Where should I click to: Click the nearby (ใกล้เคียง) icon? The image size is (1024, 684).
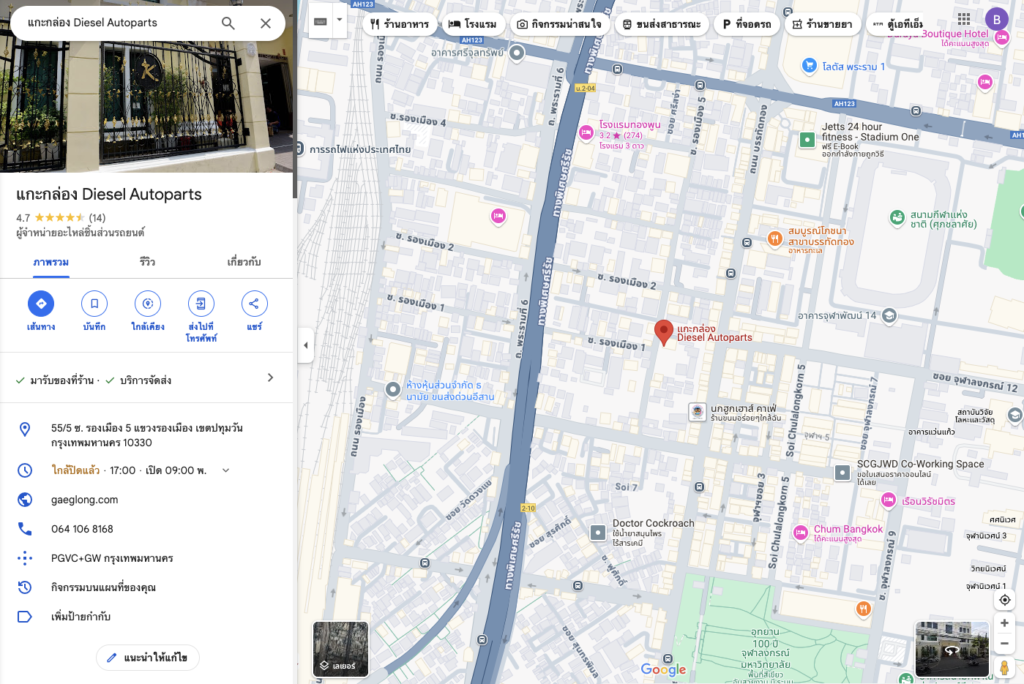[x=148, y=303]
